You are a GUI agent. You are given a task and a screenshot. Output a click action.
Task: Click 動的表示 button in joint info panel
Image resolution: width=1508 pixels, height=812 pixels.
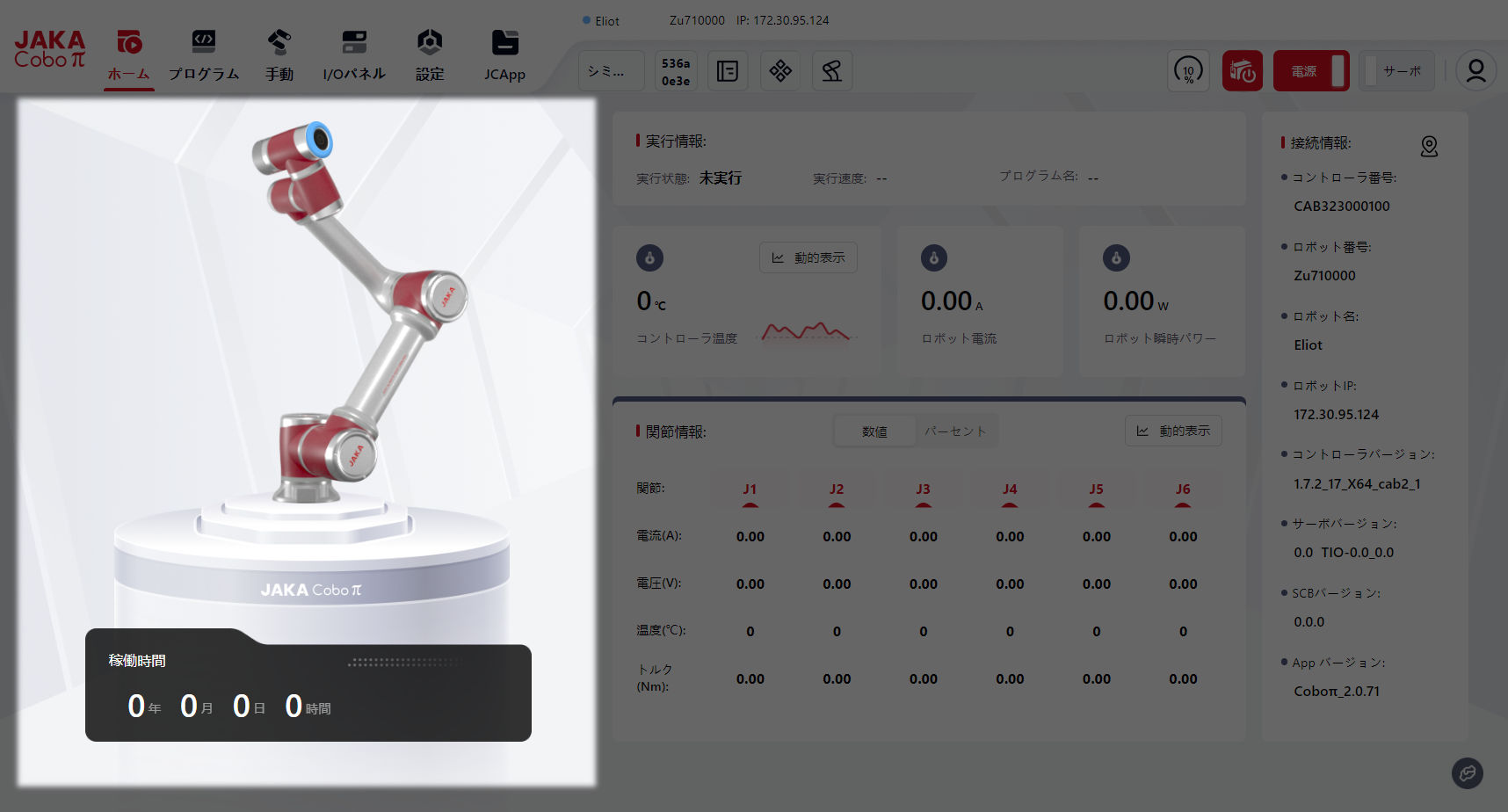[x=1173, y=431]
